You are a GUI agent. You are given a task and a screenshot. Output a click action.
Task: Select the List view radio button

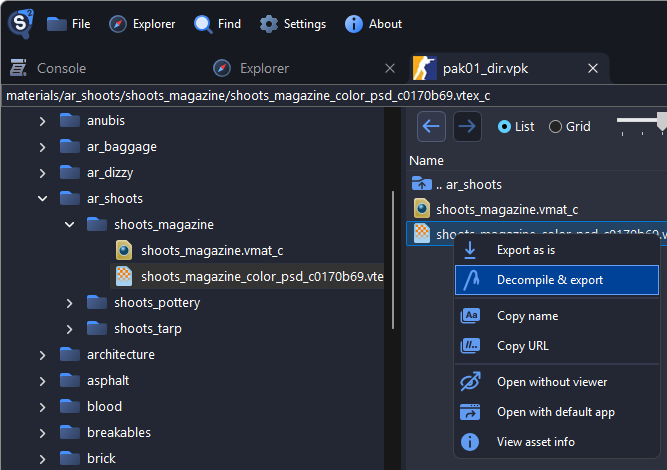516,126
